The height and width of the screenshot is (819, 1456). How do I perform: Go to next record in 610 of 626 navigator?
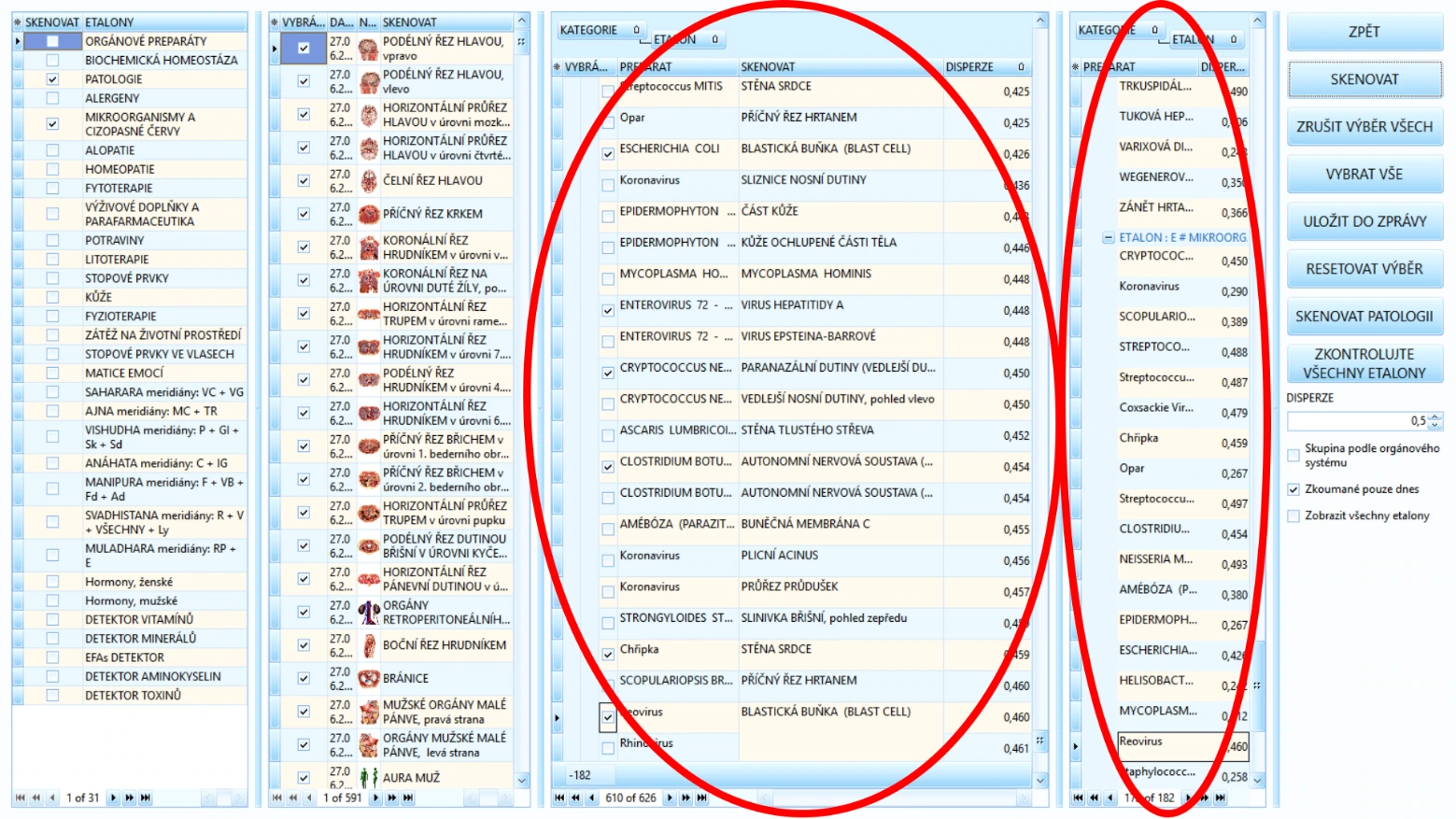coord(670,798)
